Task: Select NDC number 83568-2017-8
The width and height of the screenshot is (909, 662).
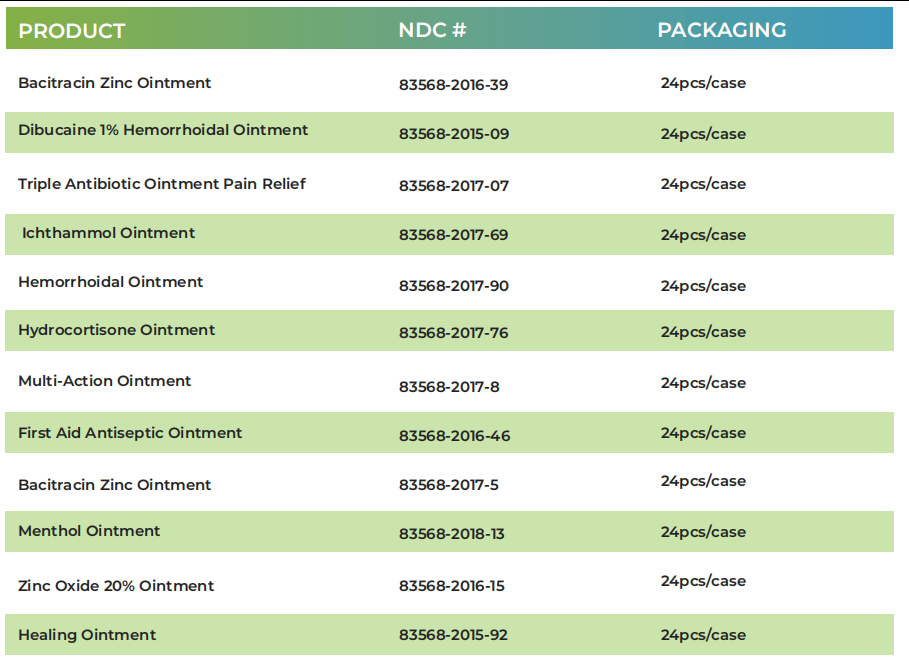Action: click(449, 387)
